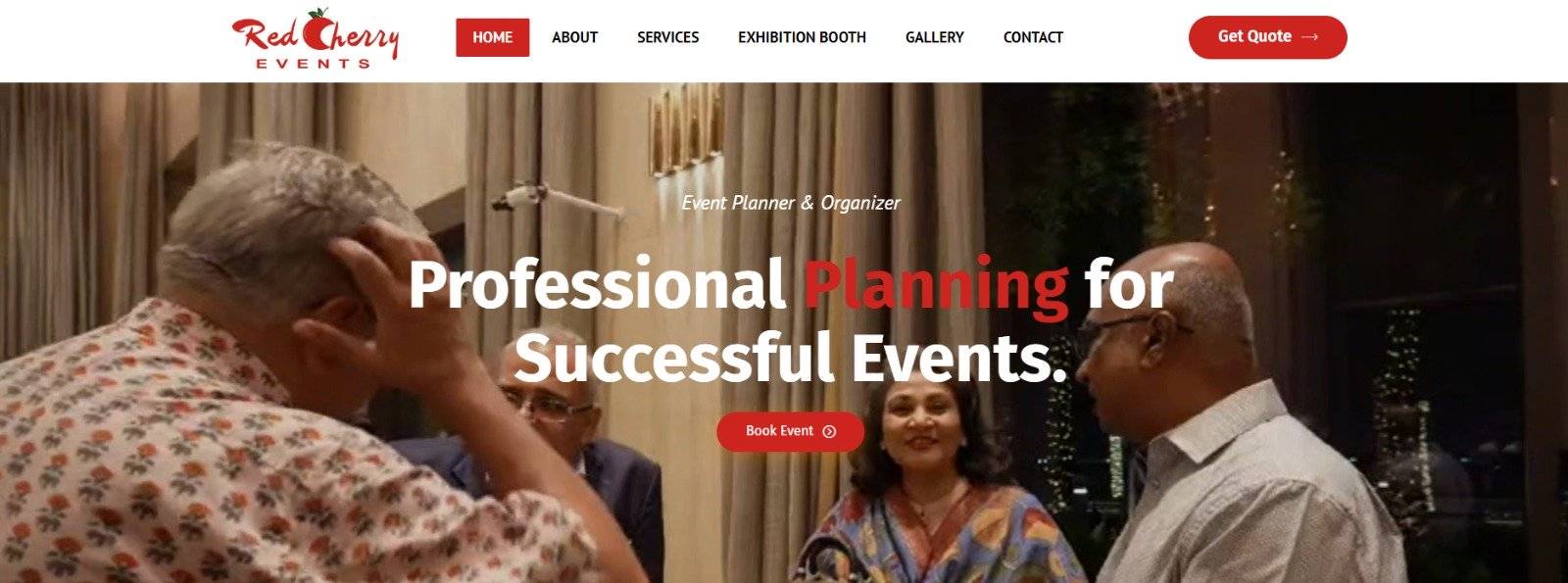Screen dimensions: 1568x583
Task: Click the 'Professional' word in headline
Action: 597,285
